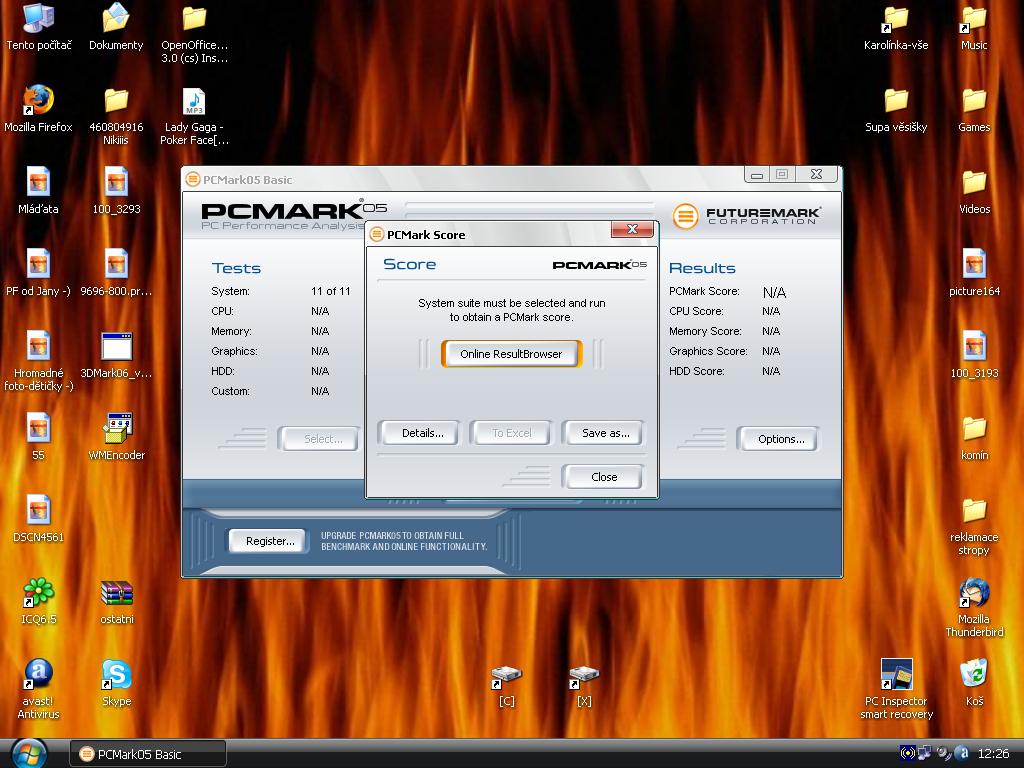Open the komín folder
1024x768 pixels.
[974, 436]
